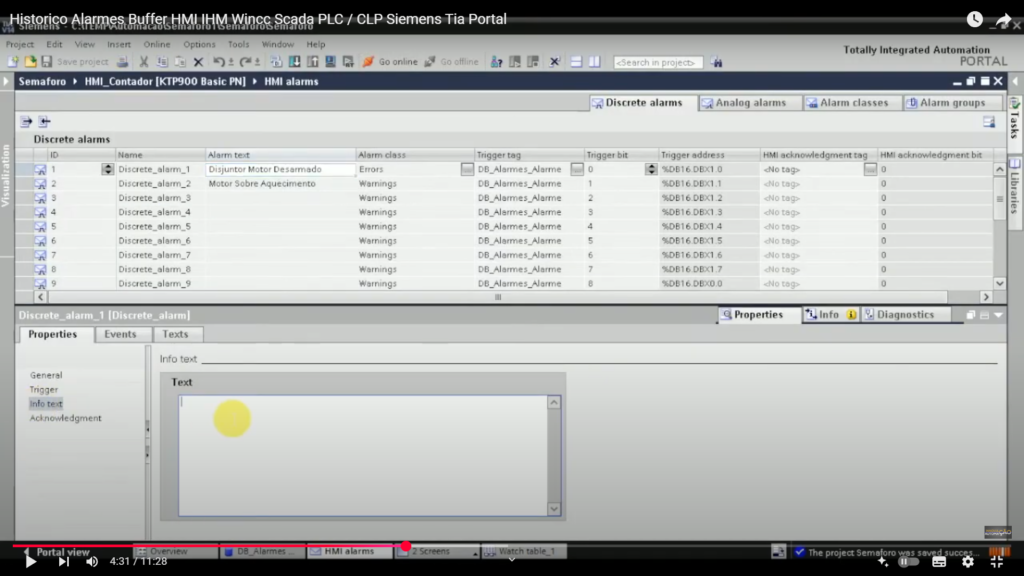Click Go online in the toolbar
The width and height of the screenshot is (1024, 576).
(x=391, y=62)
